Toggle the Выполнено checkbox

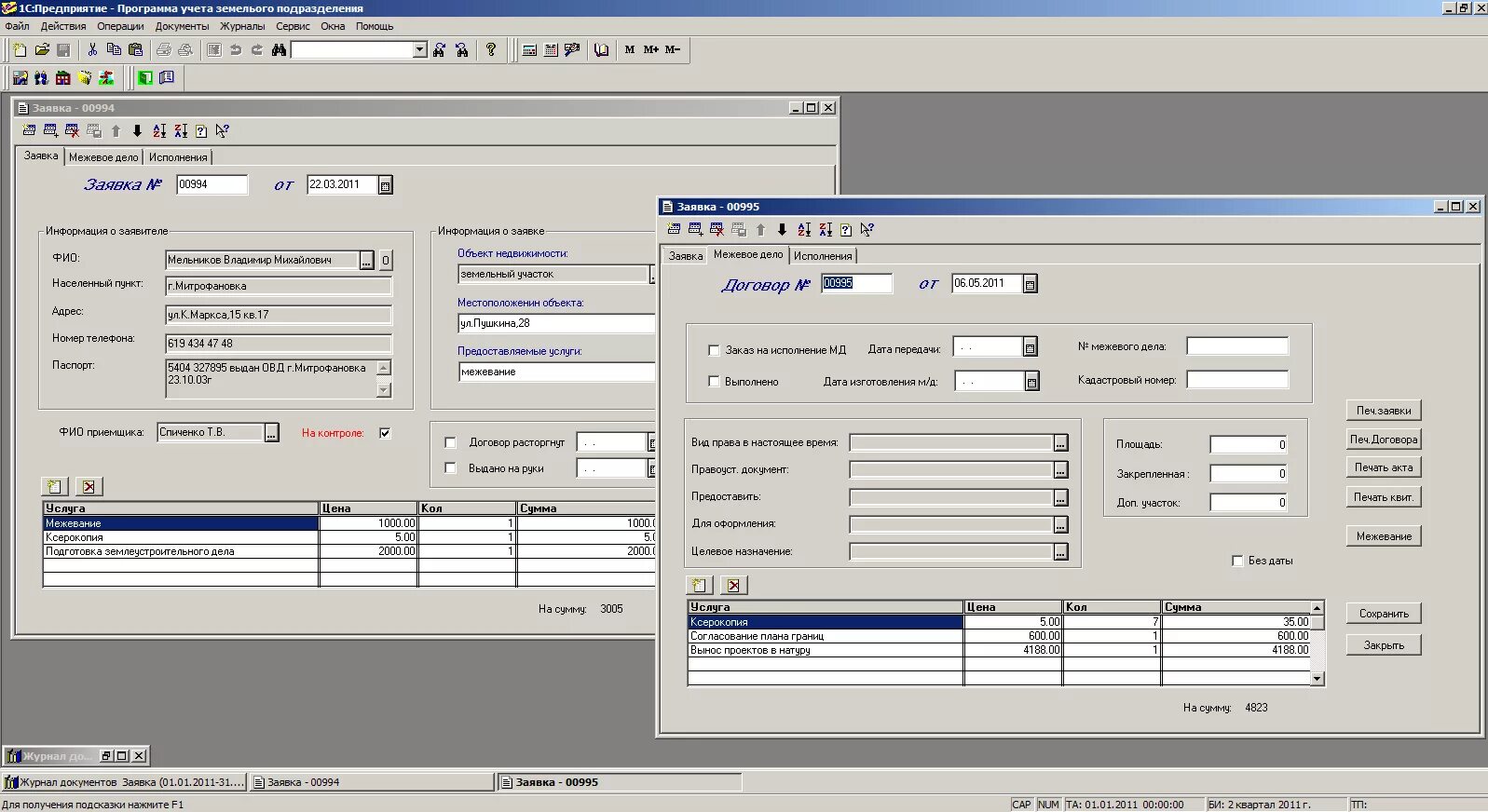click(714, 382)
